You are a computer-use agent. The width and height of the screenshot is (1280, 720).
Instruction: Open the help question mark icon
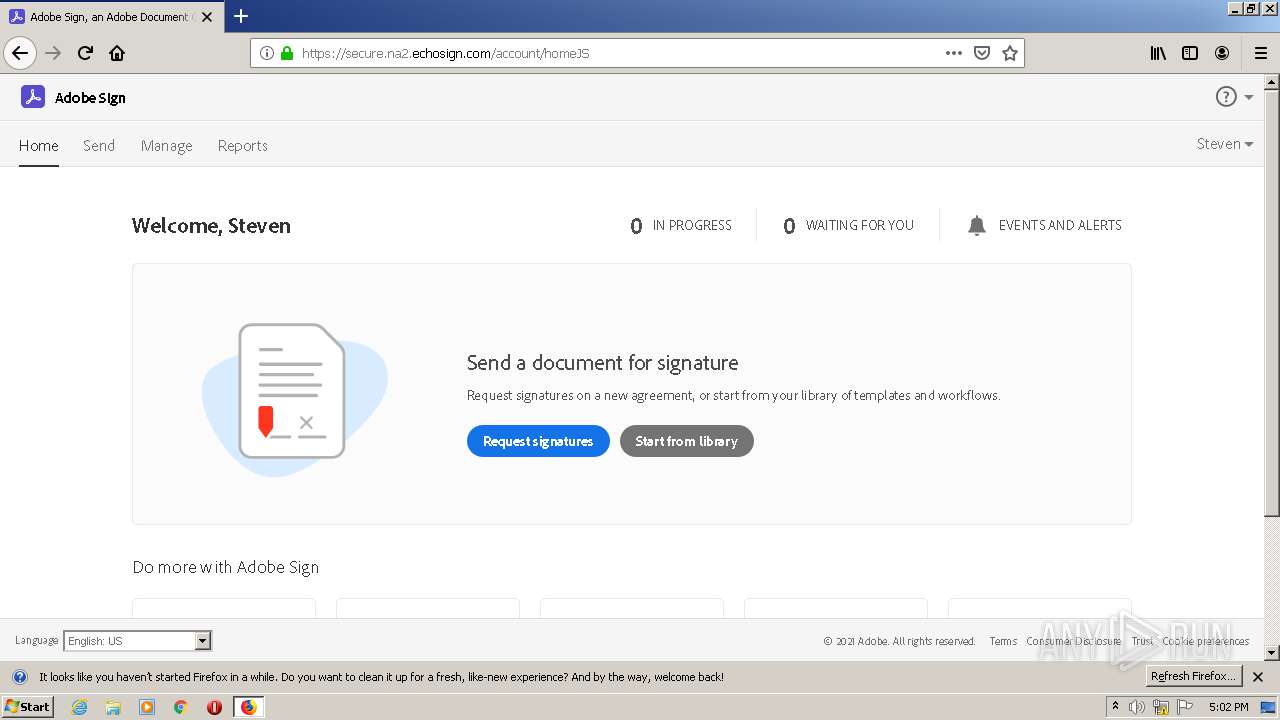pos(1226,97)
